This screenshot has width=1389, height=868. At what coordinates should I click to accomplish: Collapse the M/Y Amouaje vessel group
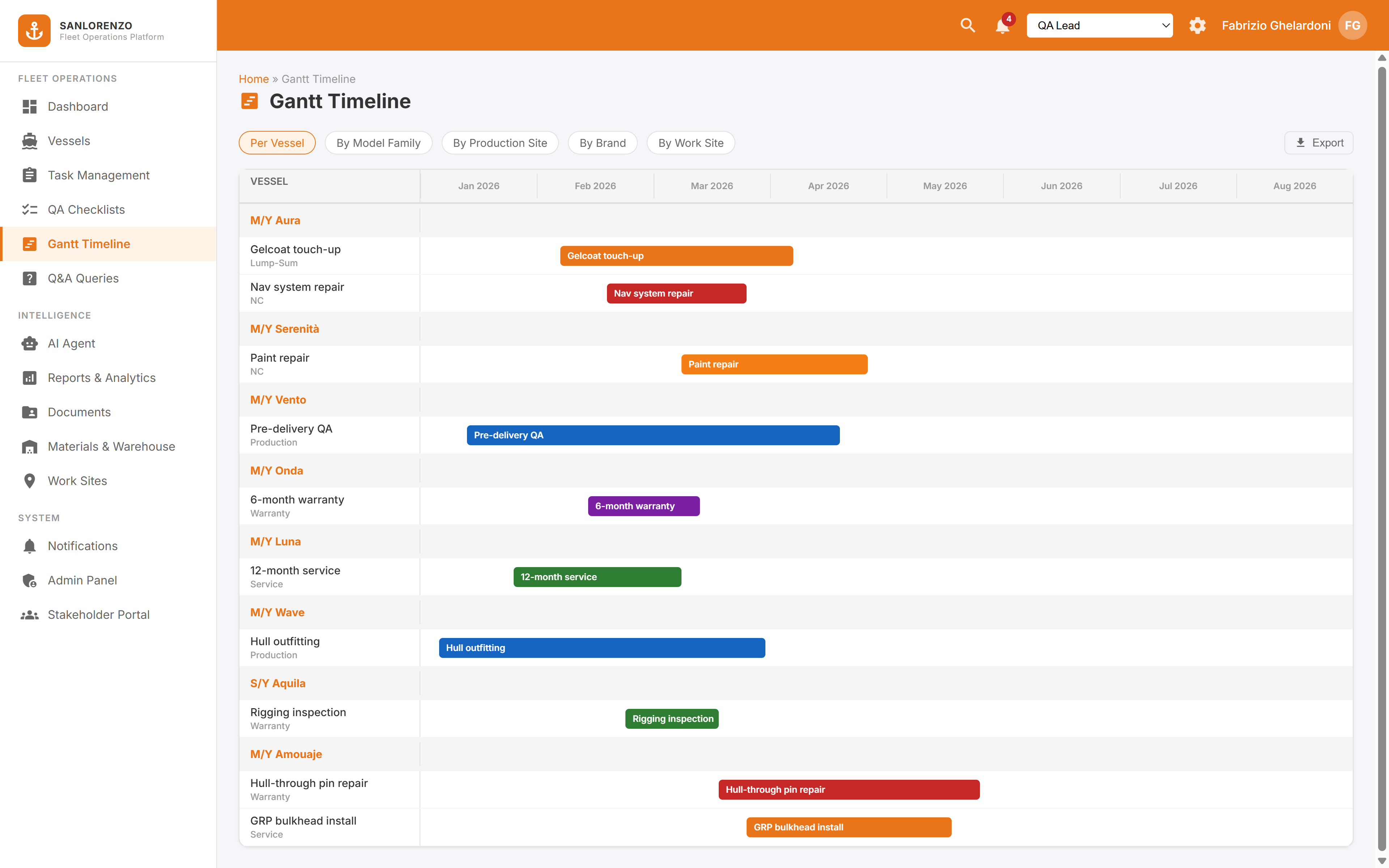(286, 754)
